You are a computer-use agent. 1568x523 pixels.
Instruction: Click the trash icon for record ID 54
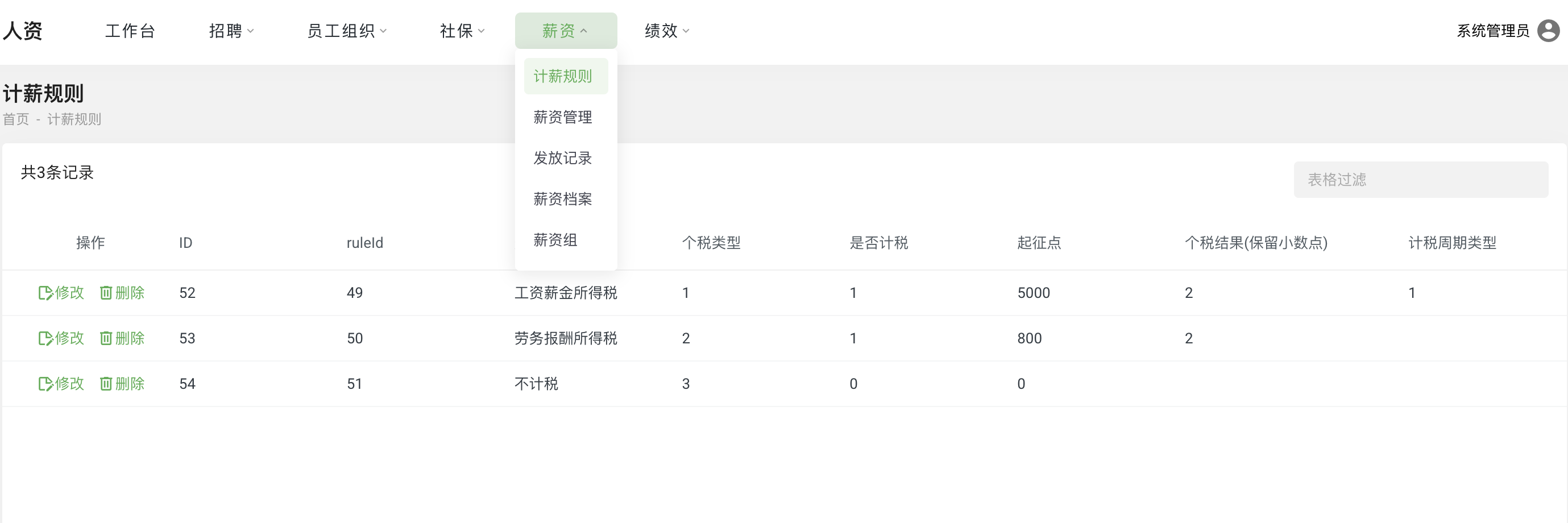coord(106,384)
